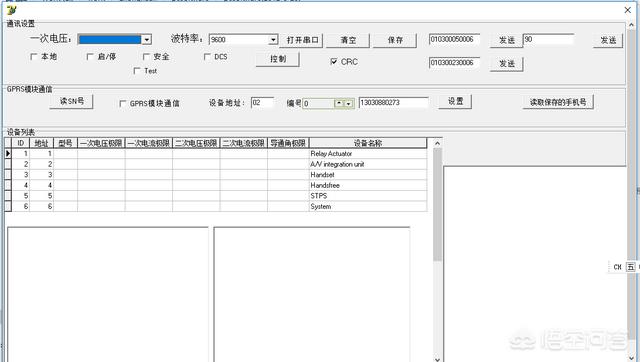640x362 pixels.
Task: Open the 编号 dropdown arrow
Action: pos(349,104)
